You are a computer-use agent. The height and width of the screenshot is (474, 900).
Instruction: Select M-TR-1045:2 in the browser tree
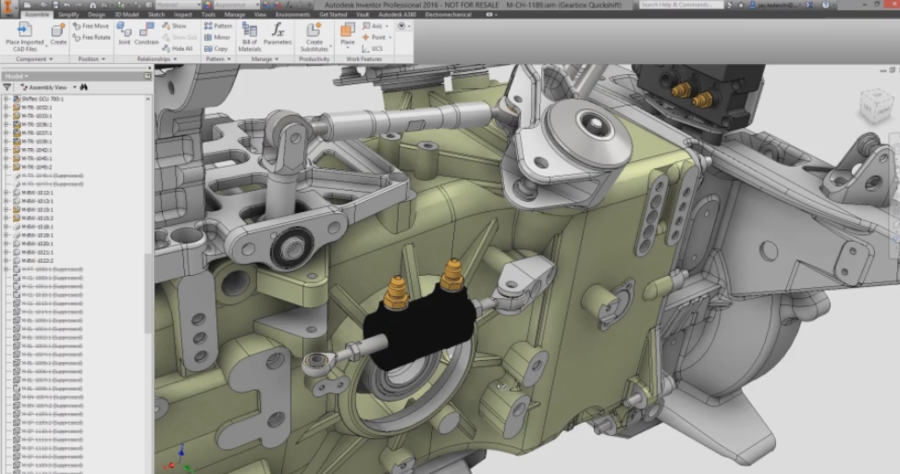coord(37,167)
